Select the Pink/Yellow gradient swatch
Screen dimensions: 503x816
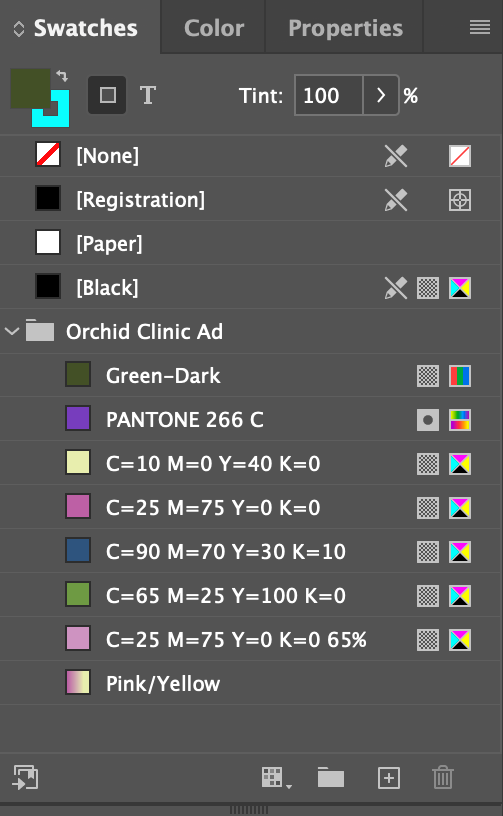coord(251,683)
